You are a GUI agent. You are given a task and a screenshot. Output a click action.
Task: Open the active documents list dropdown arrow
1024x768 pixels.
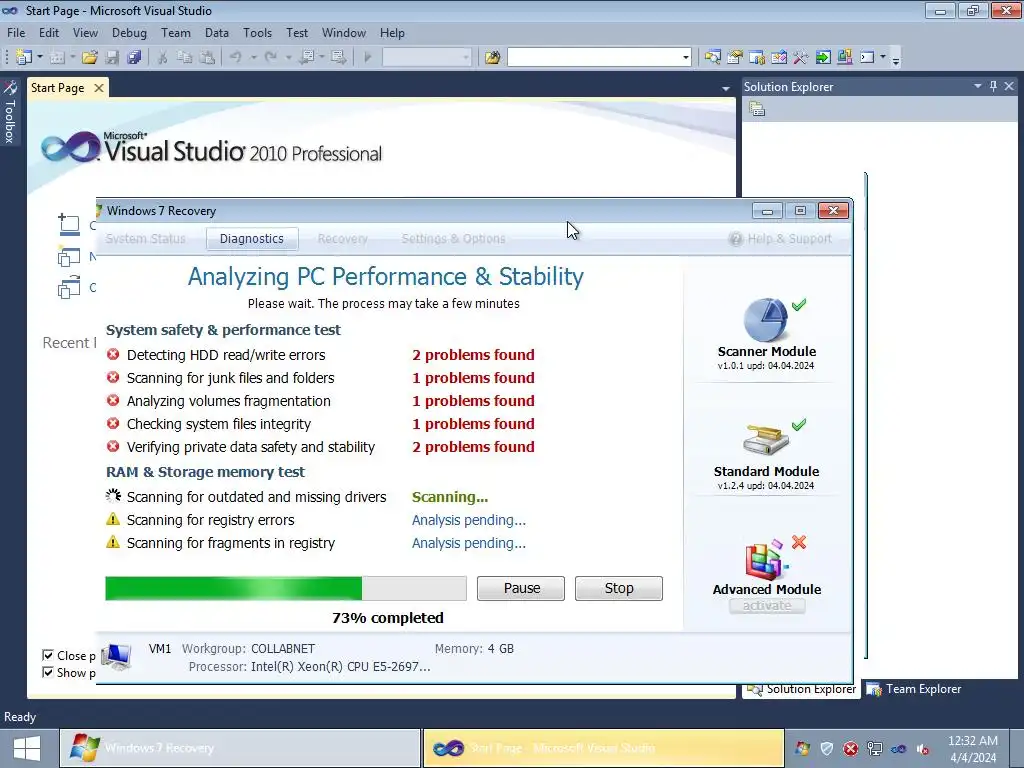[726, 88]
